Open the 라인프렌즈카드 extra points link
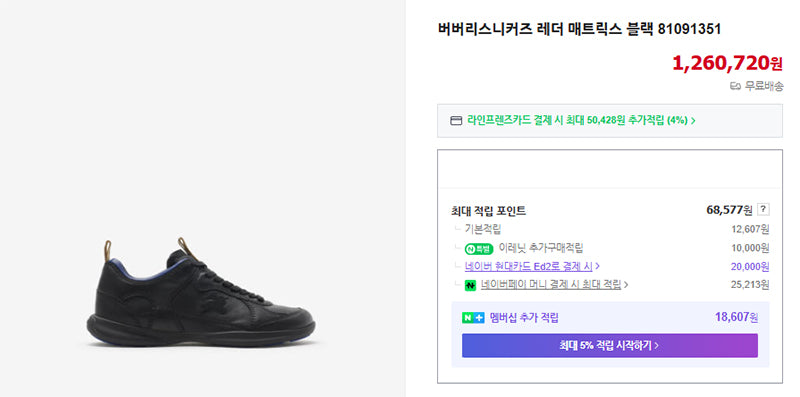 [581, 121]
